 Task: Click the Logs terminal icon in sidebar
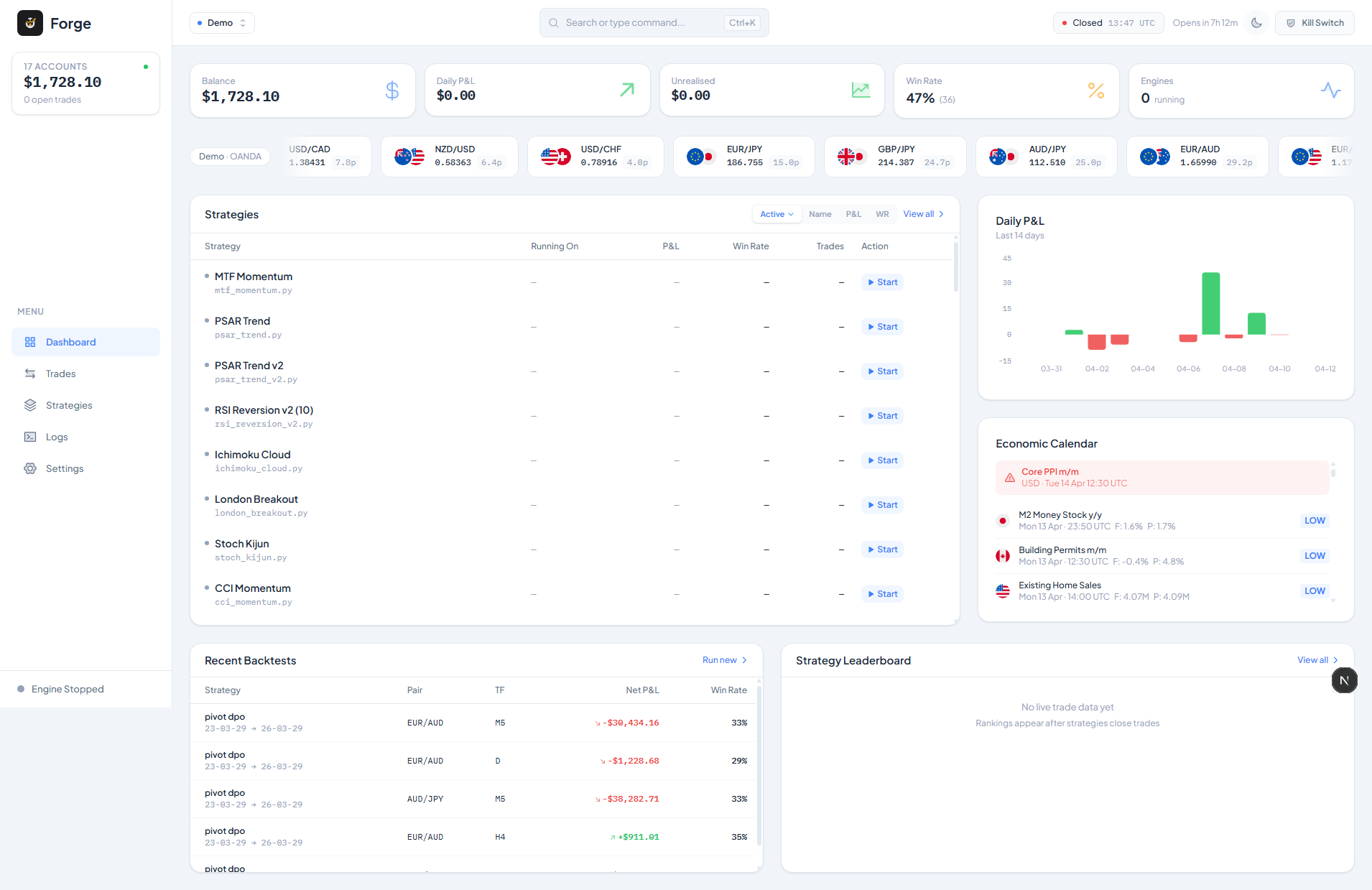(x=30, y=437)
